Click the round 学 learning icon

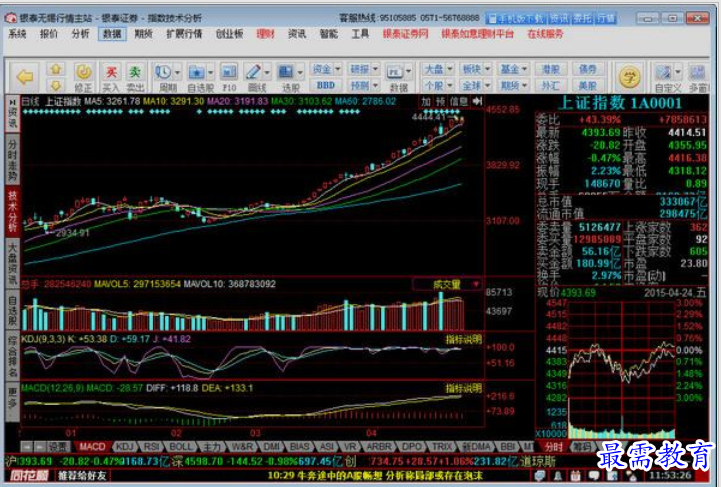pos(629,77)
